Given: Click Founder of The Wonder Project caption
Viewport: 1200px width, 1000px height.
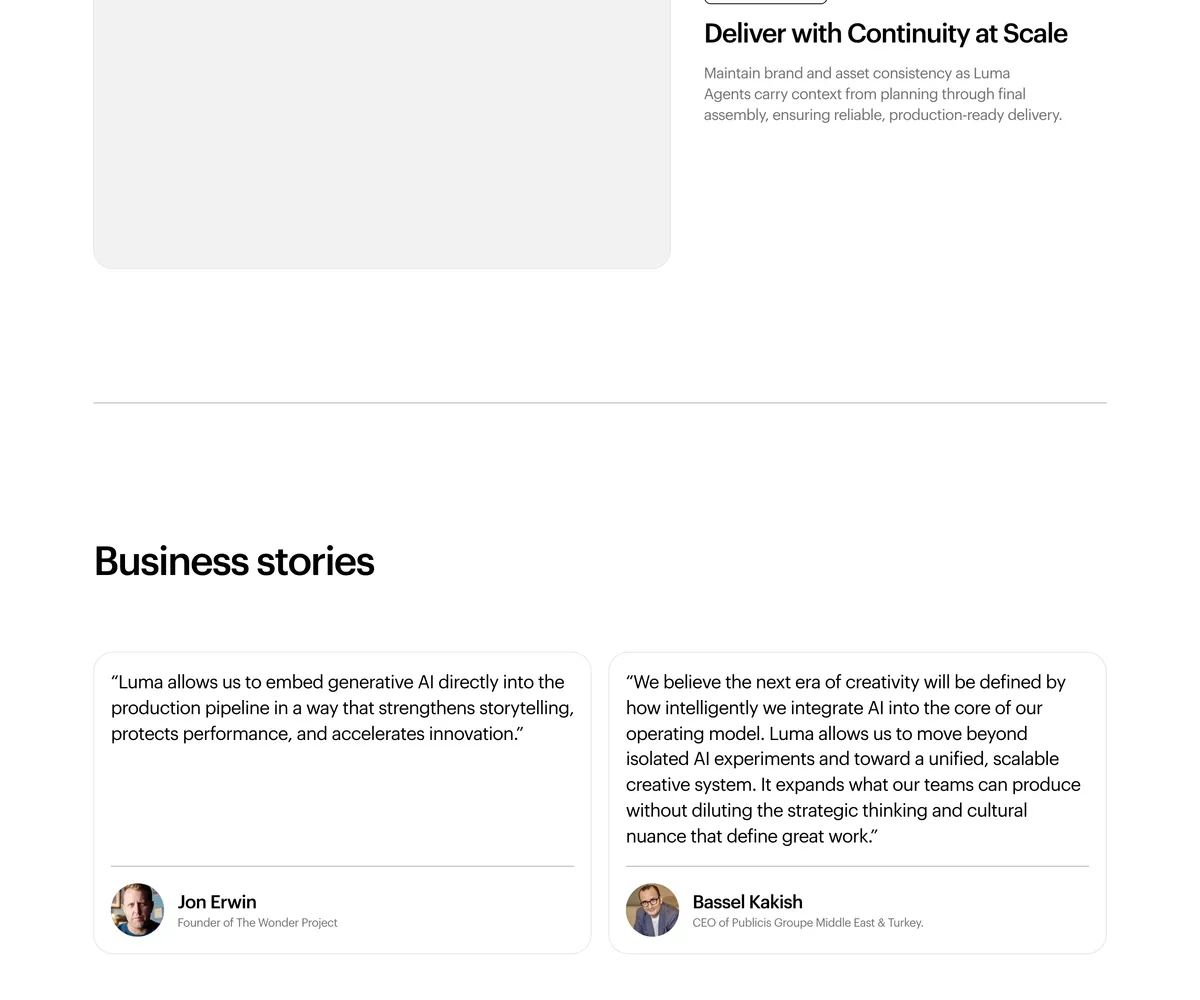Looking at the screenshot, I should coord(257,923).
